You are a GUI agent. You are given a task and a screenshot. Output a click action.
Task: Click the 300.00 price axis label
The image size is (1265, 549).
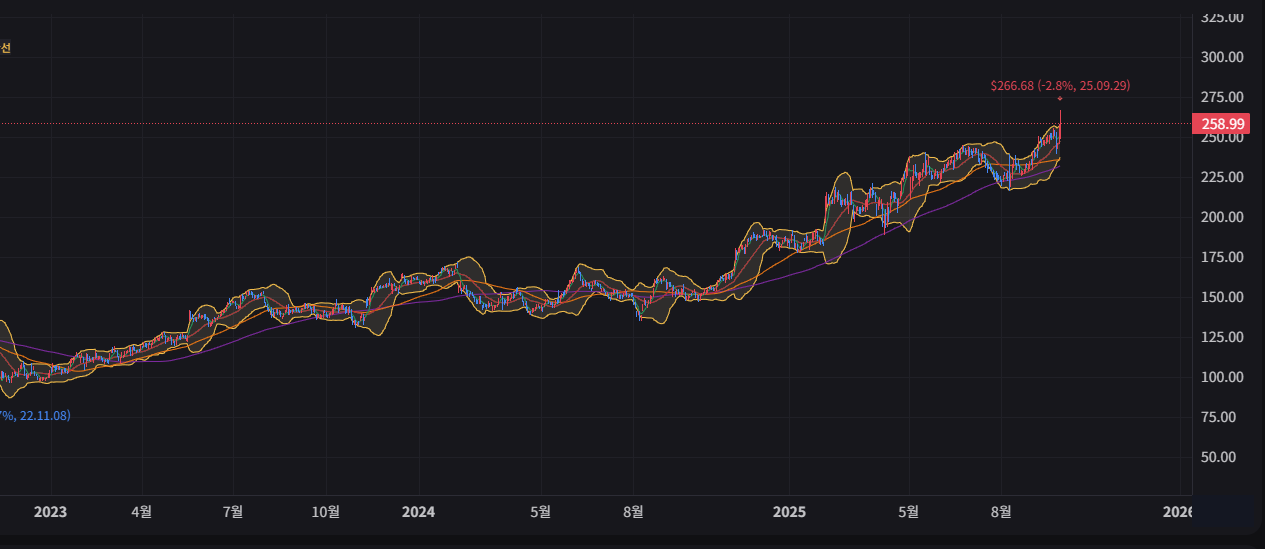tap(1222, 57)
